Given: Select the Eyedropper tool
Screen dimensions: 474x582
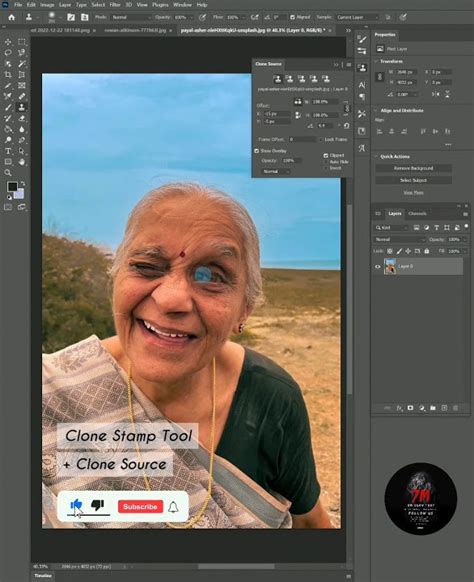Looking at the screenshot, I should point(8,85).
